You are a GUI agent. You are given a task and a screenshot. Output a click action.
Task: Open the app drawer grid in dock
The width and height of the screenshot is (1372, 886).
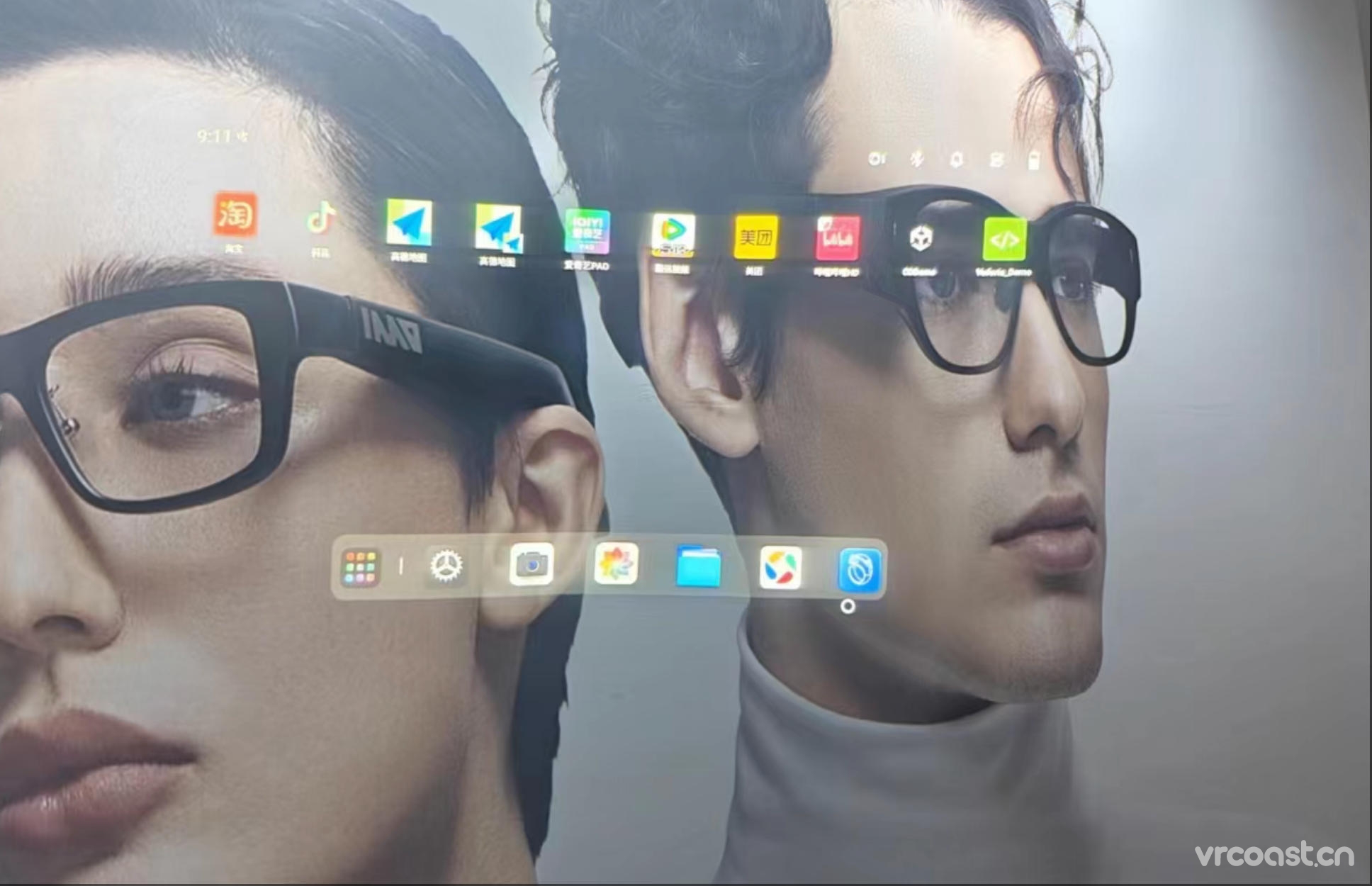tap(360, 568)
